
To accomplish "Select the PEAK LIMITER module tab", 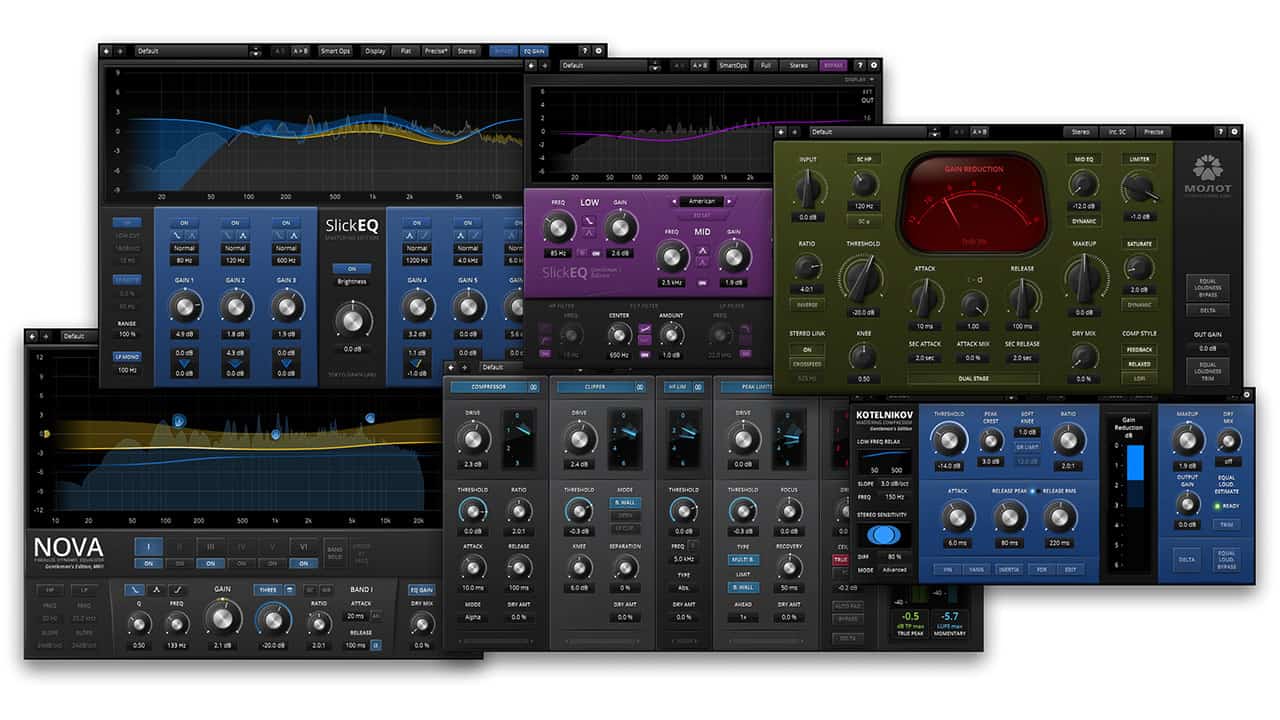I will pos(757,386).
